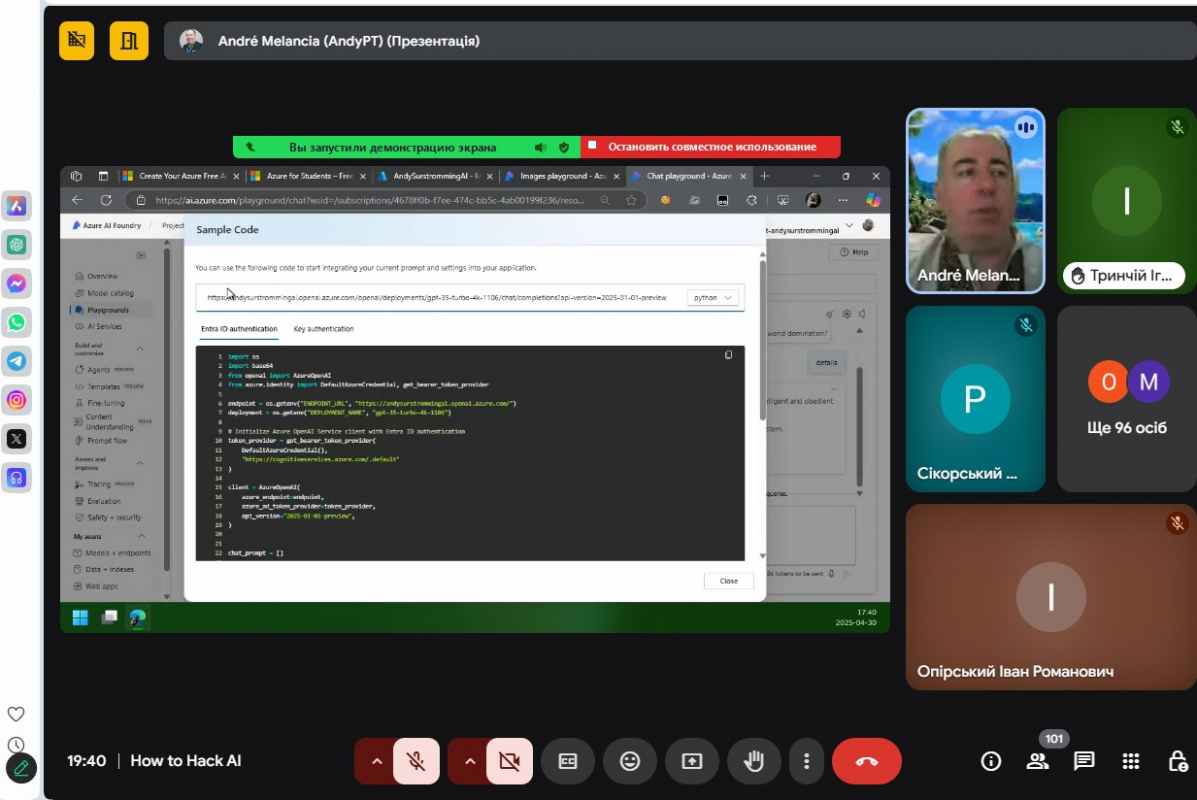
Task: Click Windows Start button in shared taskbar
Action: point(80,618)
